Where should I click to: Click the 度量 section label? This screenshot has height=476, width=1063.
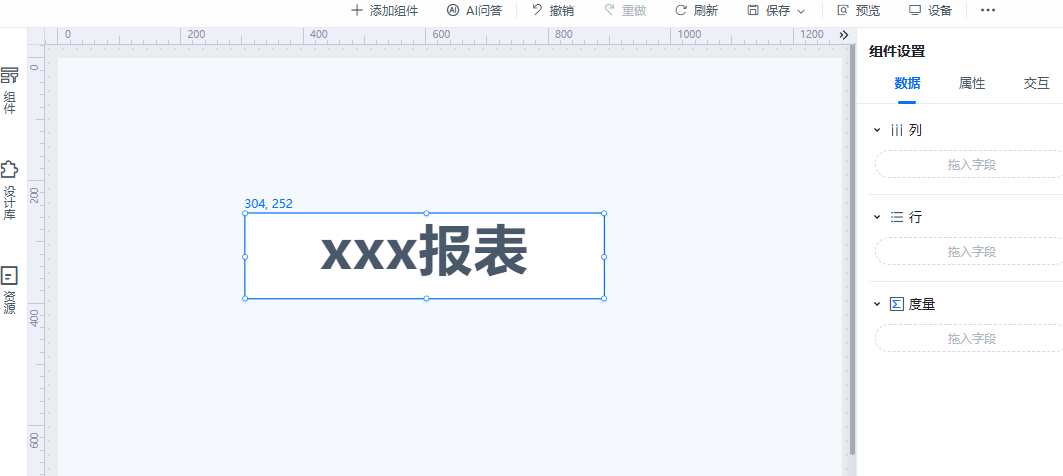tap(922, 304)
